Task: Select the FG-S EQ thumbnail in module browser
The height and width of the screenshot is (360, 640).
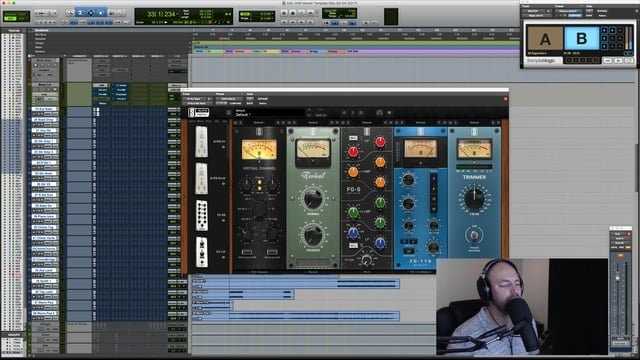Action: click(x=201, y=215)
